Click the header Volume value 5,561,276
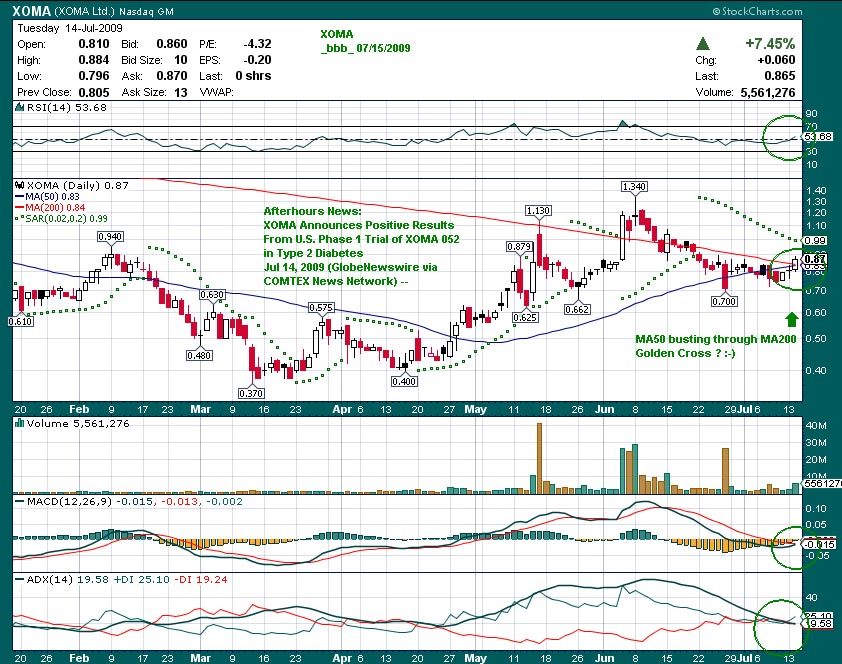Screen dimensions: 842x664 click(768, 92)
